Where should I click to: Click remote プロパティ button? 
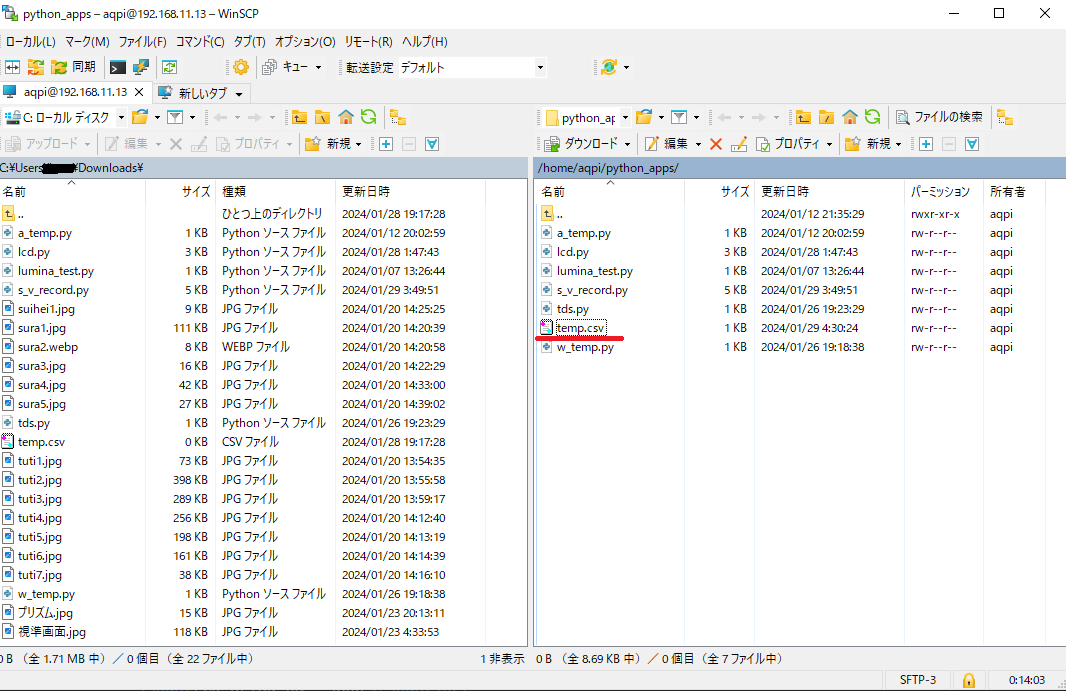(x=787, y=144)
